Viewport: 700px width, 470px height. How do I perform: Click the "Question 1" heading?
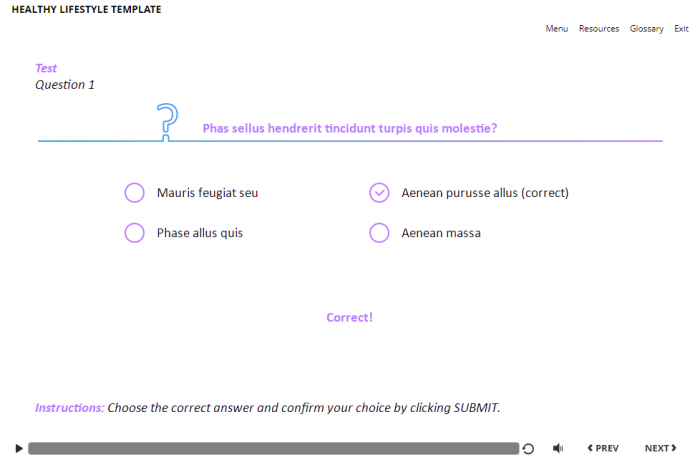click(x=65, y=85)
